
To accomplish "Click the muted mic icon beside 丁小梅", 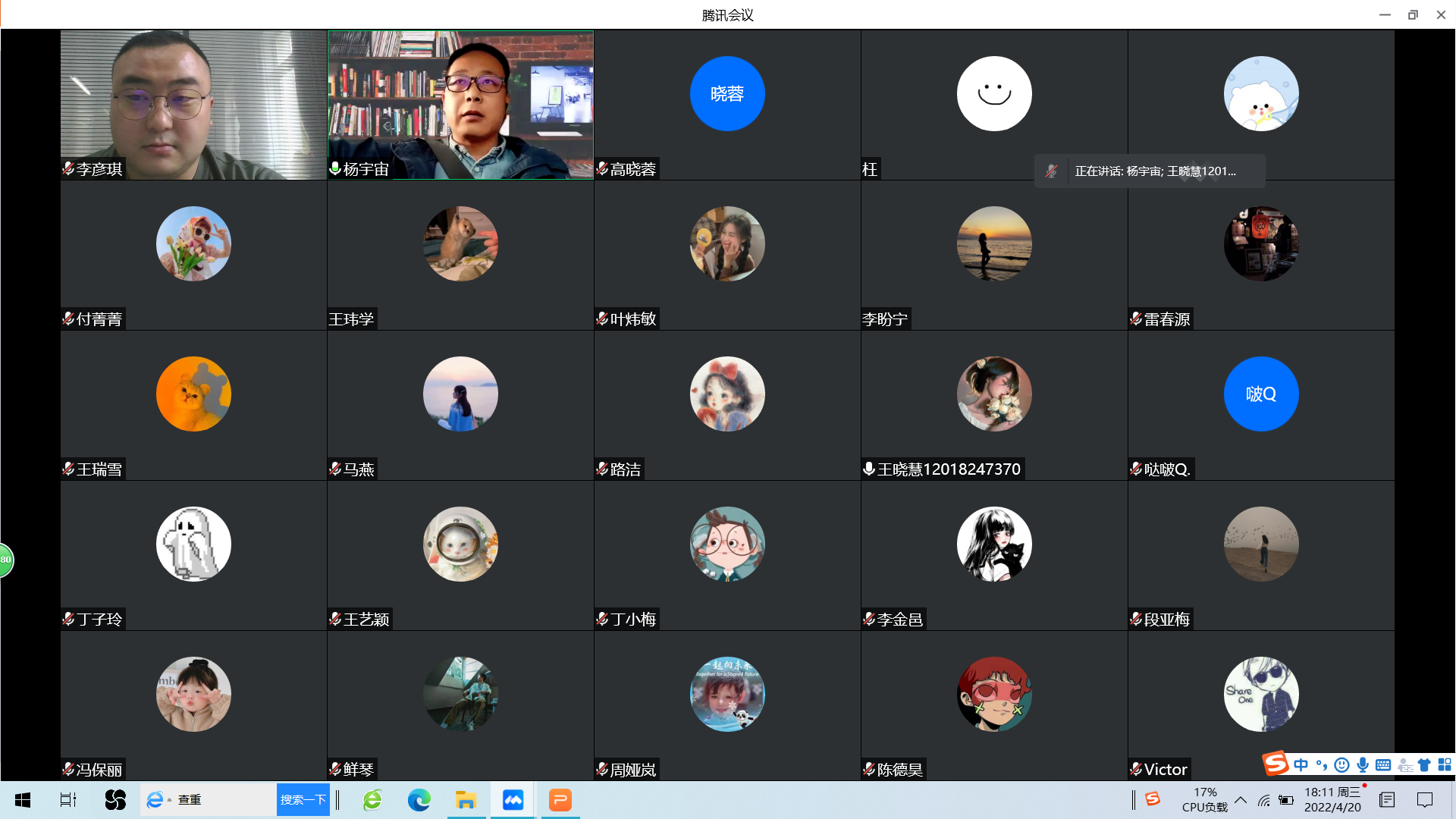I will point(602,620).
